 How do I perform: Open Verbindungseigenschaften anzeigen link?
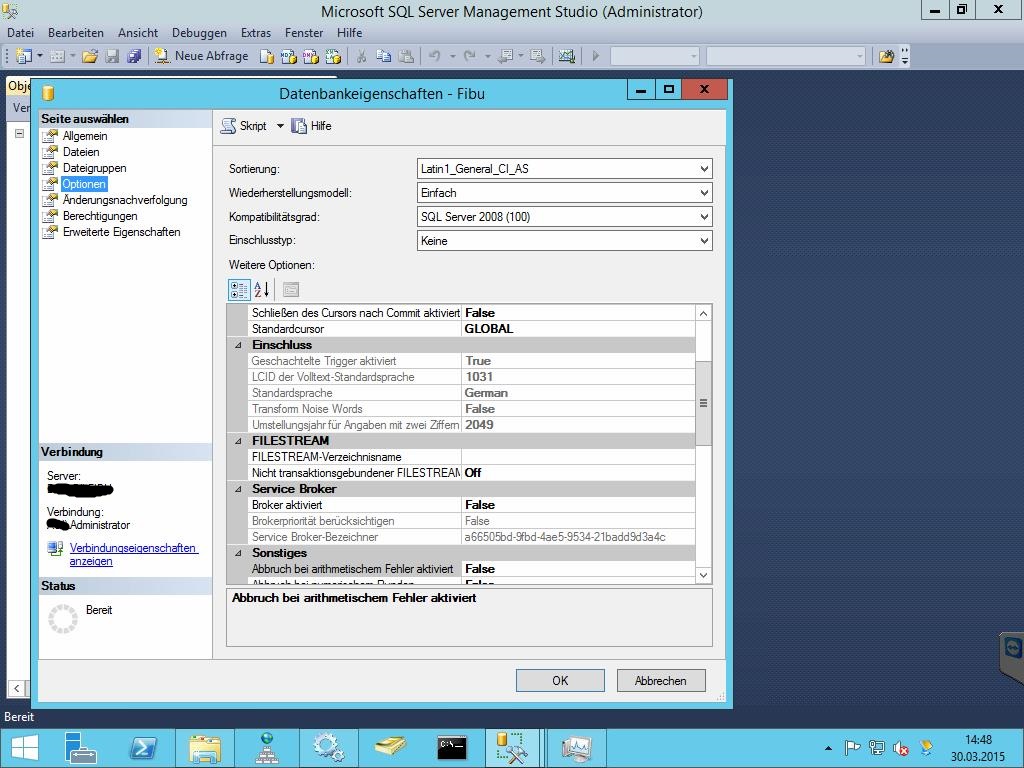click(x=133, y=554)
